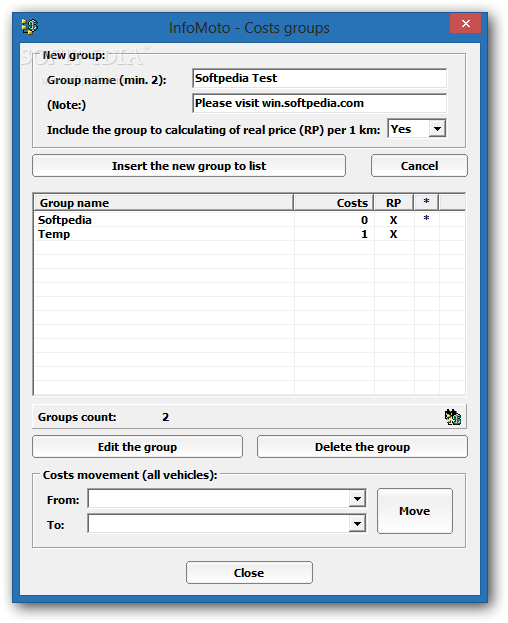
Task: Click Edit the group button
Action: click(x=137, y=447)
